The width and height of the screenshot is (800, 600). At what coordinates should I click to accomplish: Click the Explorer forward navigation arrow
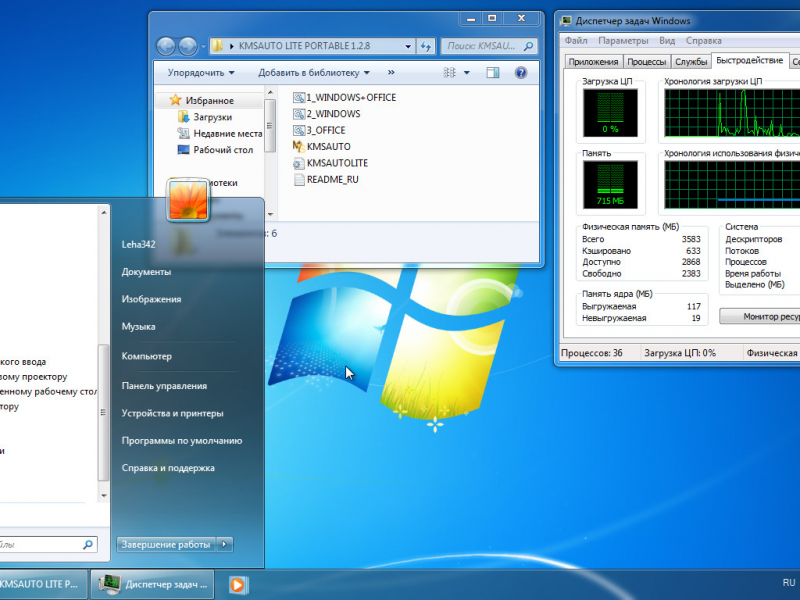coord(187,46)
